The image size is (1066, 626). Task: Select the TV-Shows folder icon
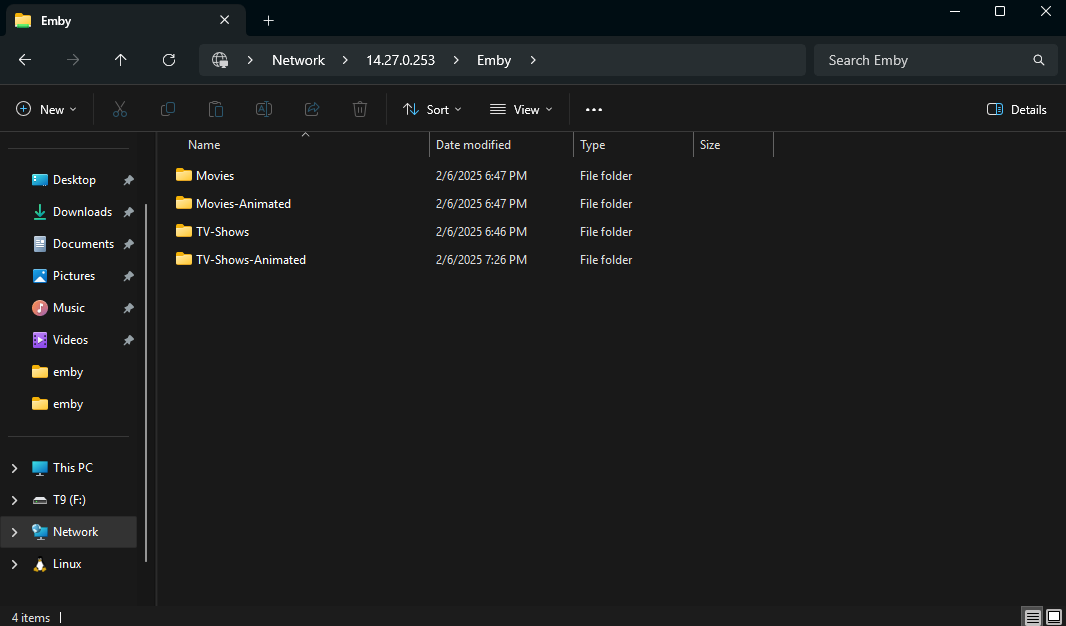click(x=184, y=231)
